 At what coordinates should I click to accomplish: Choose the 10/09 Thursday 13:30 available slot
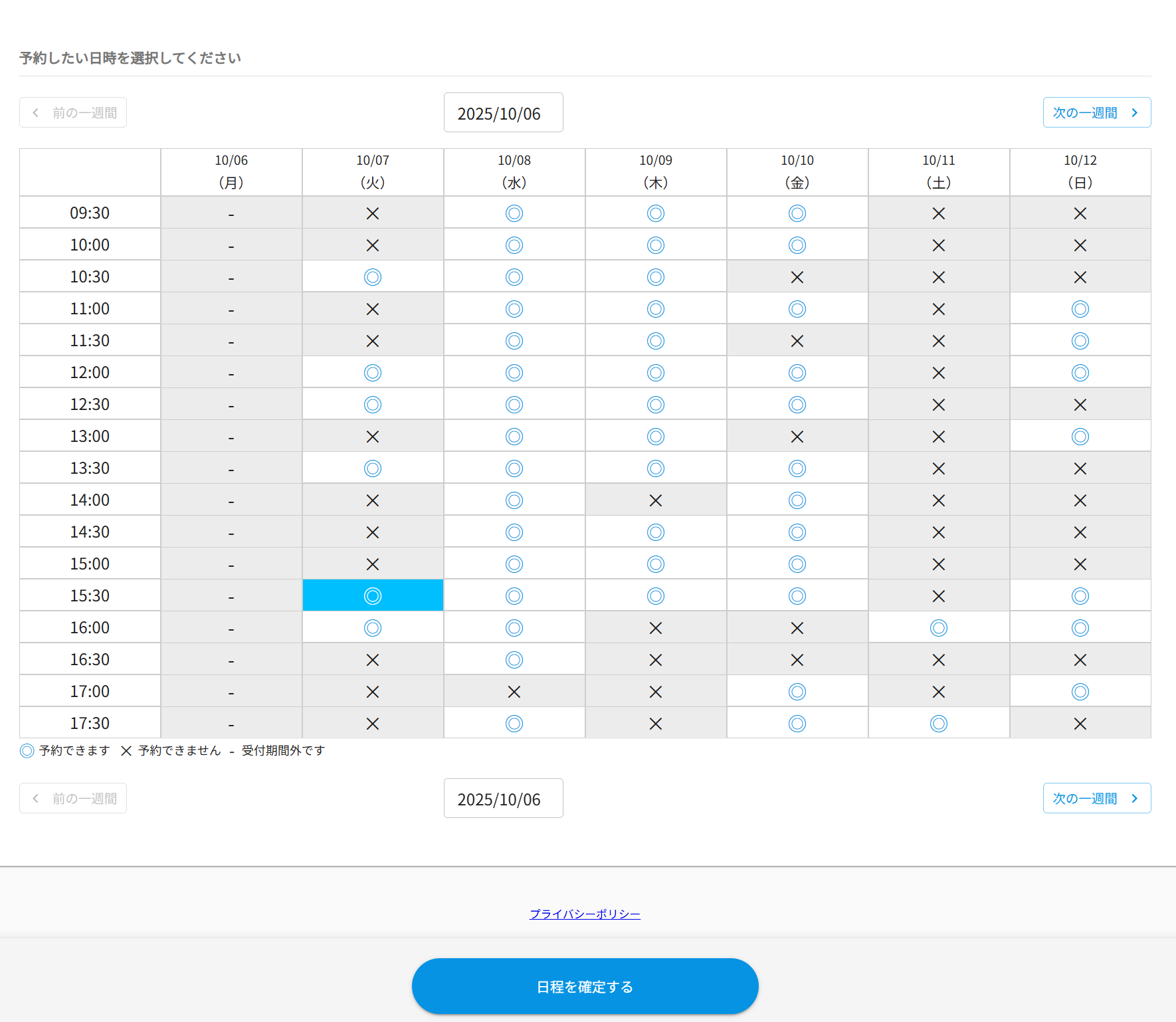click(x=655, y=468)
